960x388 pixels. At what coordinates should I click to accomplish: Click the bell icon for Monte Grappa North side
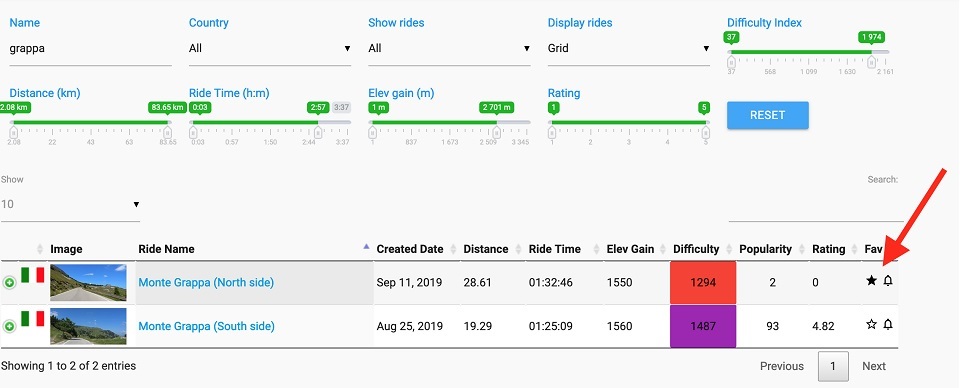click(888, 281)
